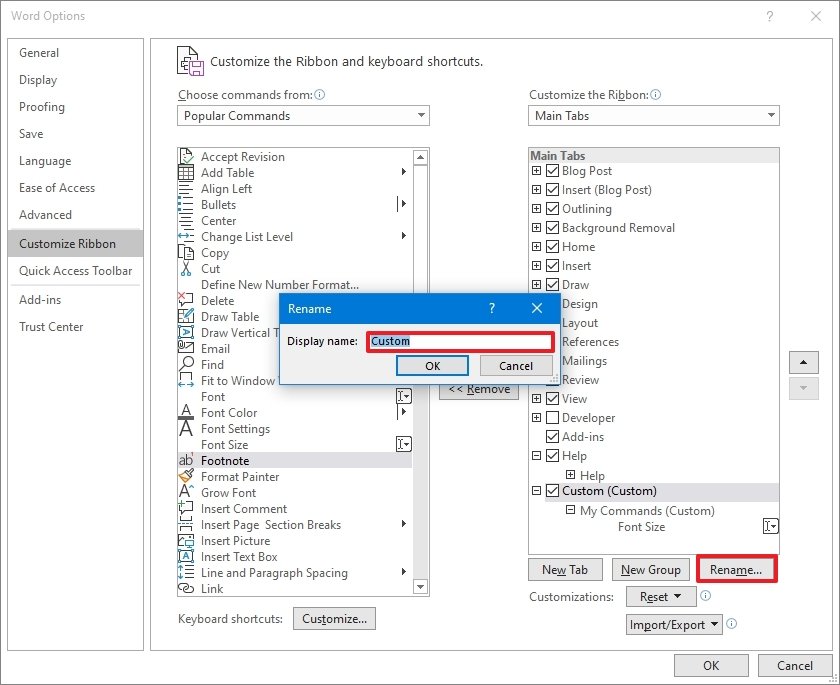Image resolution: width=840 pixels, height=685 pixels.
Task: Toggle the Insert (Blog Post) checkbox
Action: click(552, 190)
